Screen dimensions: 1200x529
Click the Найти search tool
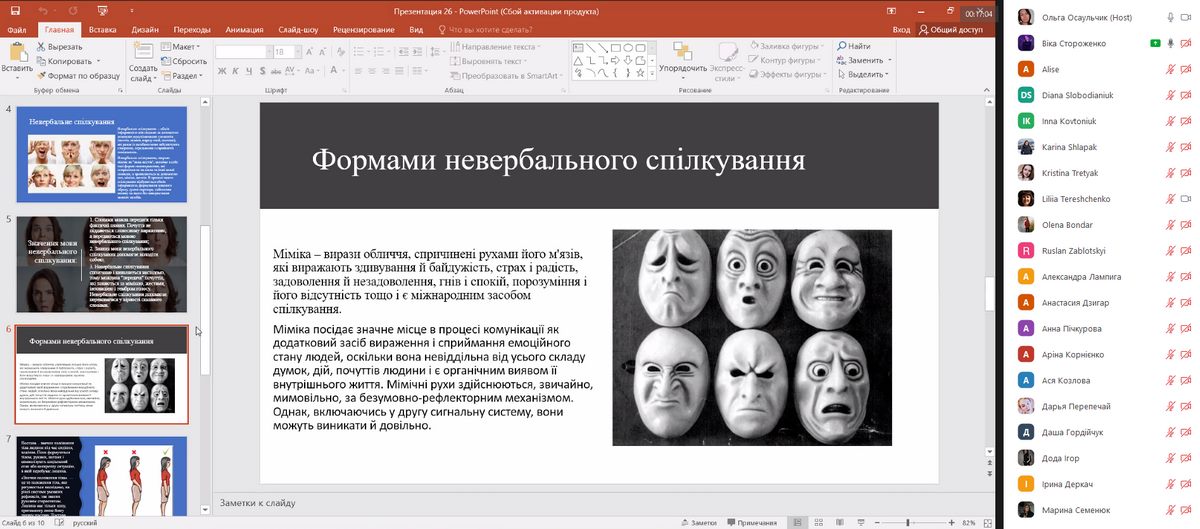click(x=853, y=46)
